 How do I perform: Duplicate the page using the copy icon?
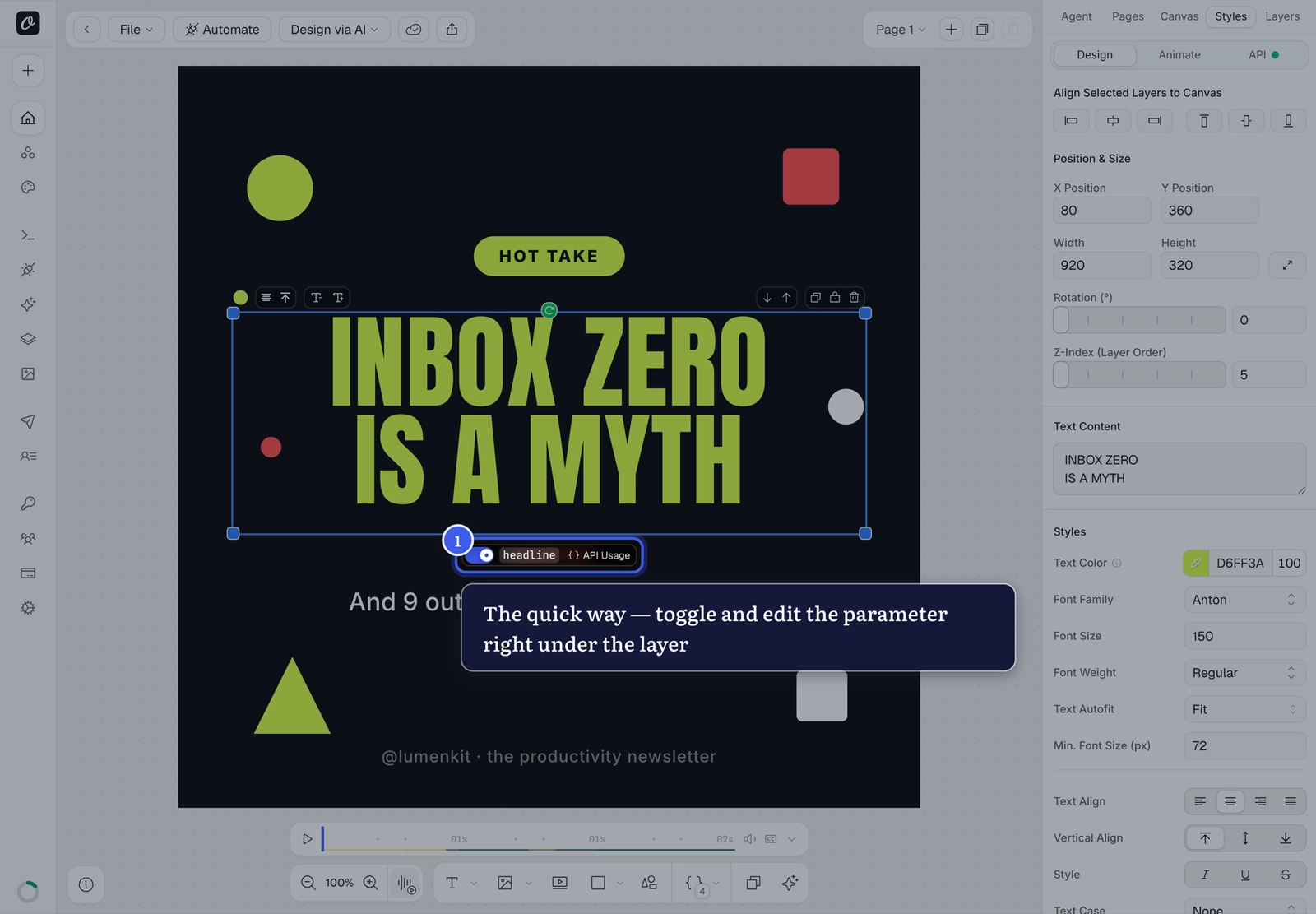click(982, 30)
